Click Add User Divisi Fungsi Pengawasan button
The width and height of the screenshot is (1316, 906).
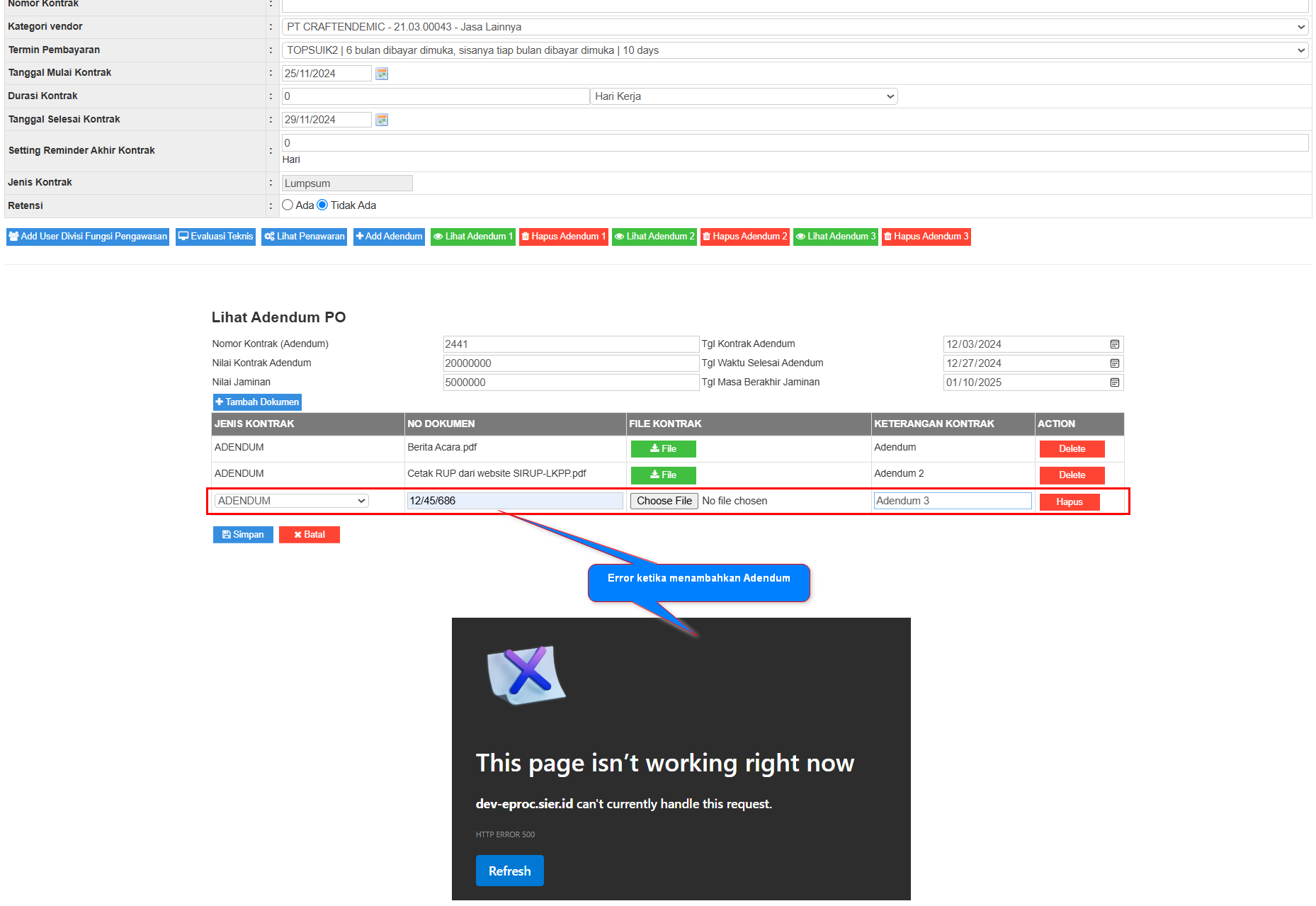(x=88, y=237)
